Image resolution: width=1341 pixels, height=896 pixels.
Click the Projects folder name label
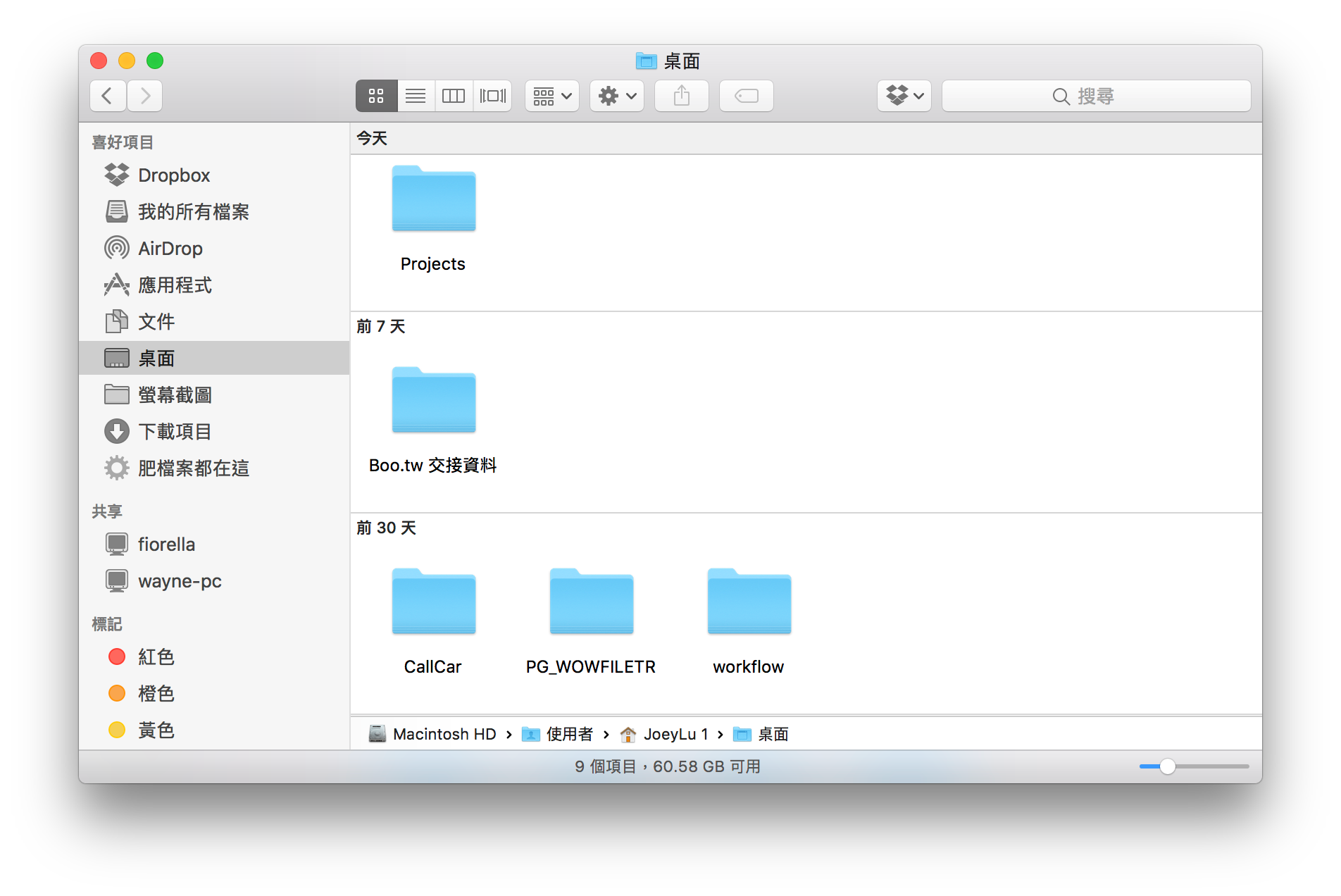tap(433, 264)
